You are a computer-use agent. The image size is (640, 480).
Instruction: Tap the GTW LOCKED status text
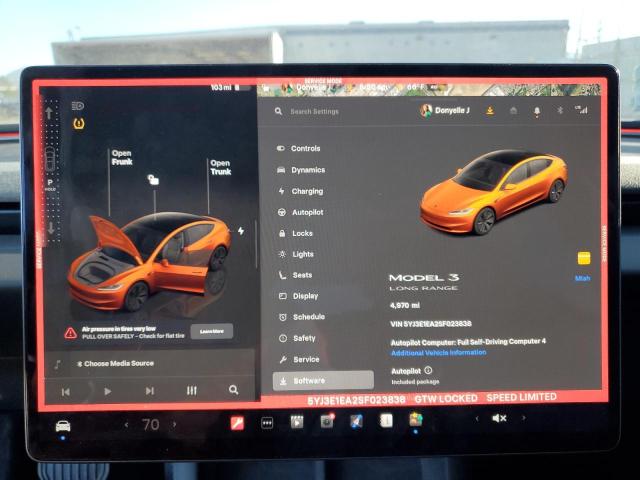[x=446, y=398]
